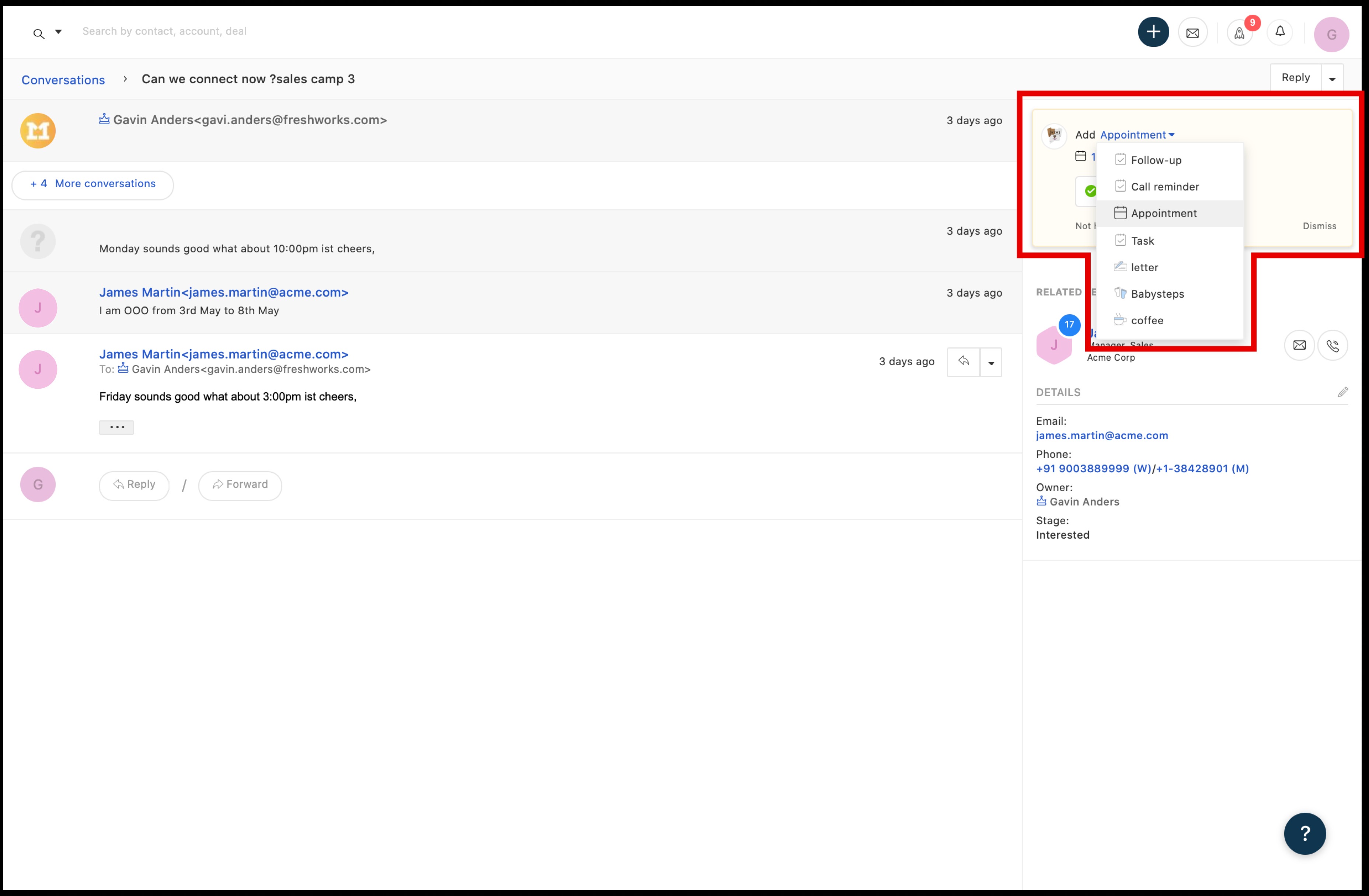
Task: Open the bell notifications icon
Action: pos(1280,32)
